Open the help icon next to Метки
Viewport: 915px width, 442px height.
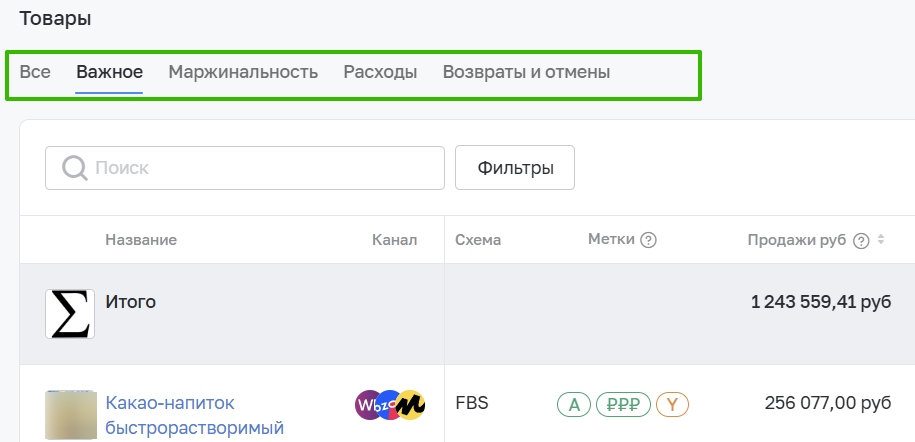pos(648,240)
